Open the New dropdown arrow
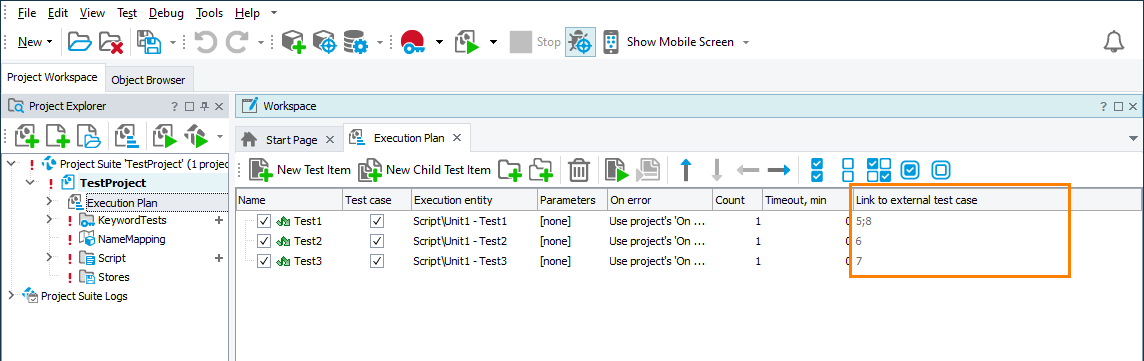1144x361 pixels. [49, 42]
